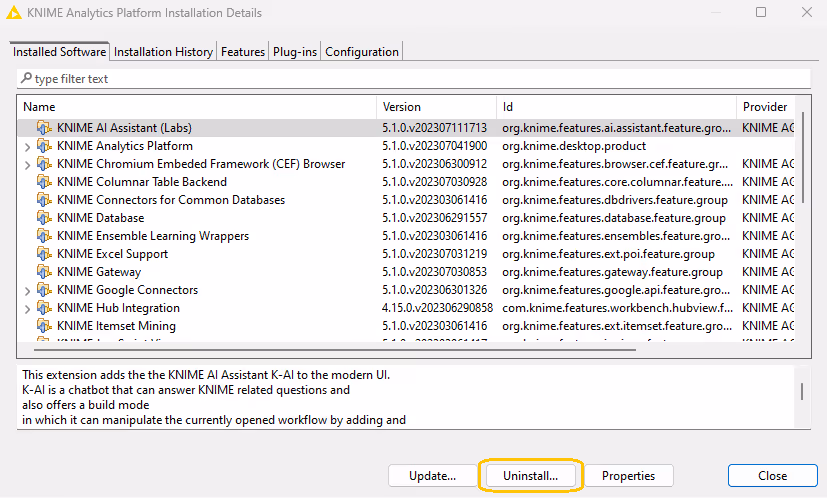The image size is (827, 498).
Task: Click the KNIME yellow triangle title bar icon
Action: point(14,12)
